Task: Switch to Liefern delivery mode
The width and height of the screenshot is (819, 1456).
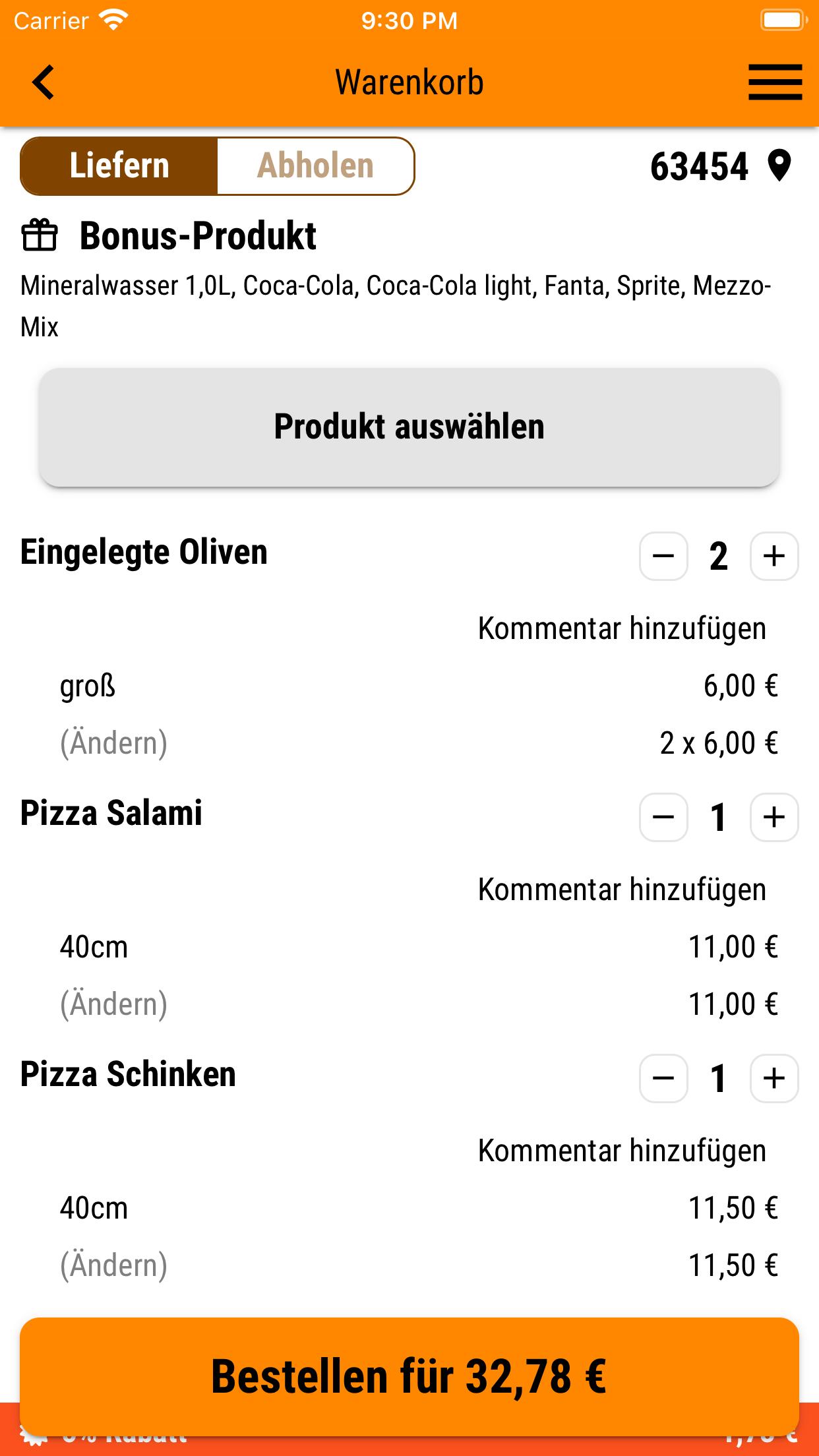Action: click(x=119, y=166)
